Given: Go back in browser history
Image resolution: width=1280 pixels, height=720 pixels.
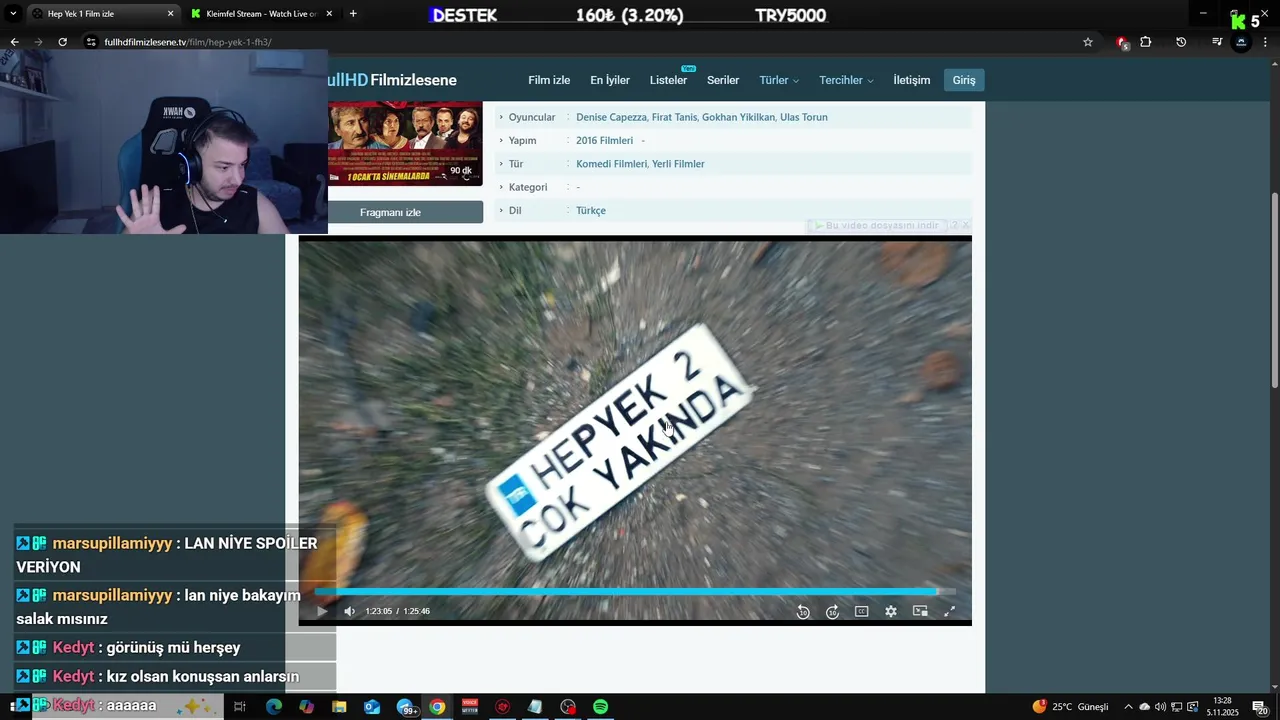Looking at the screenshot, I should 14,42.
